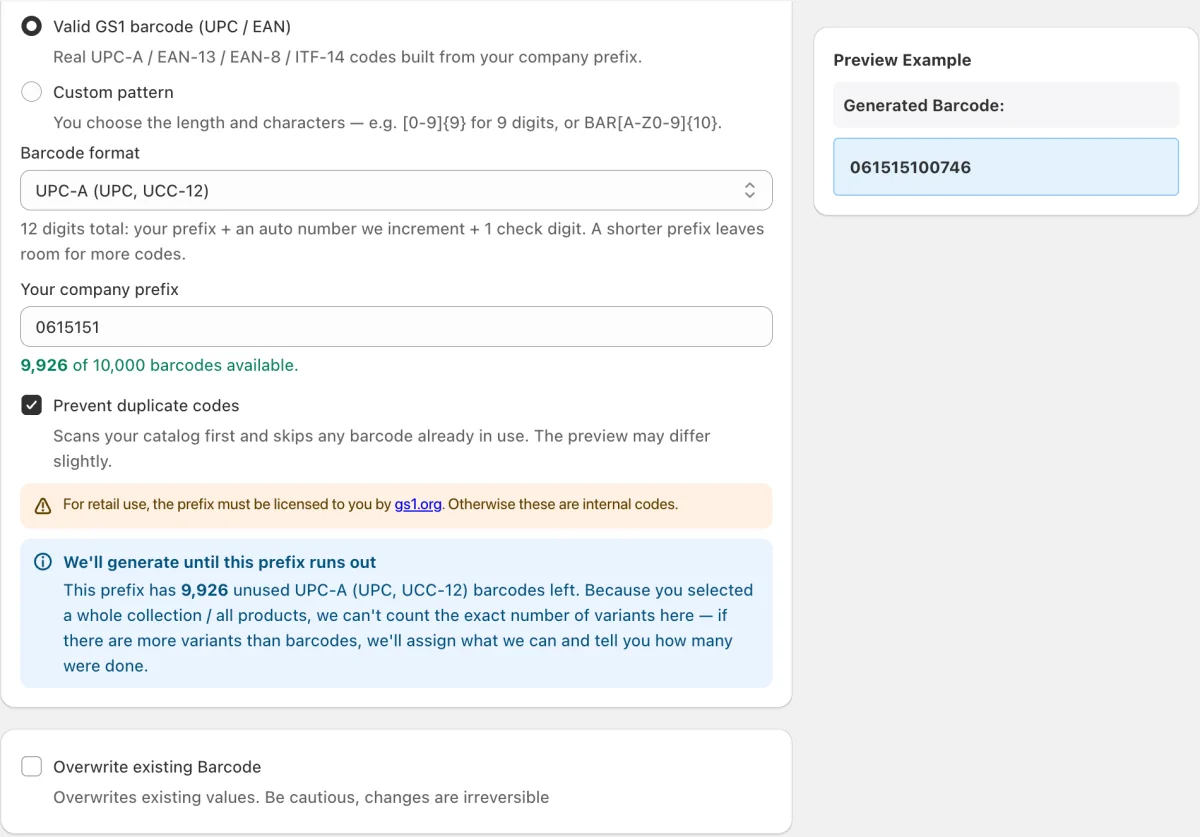Click the 'Custom pattern' label text

coord(113,92)
